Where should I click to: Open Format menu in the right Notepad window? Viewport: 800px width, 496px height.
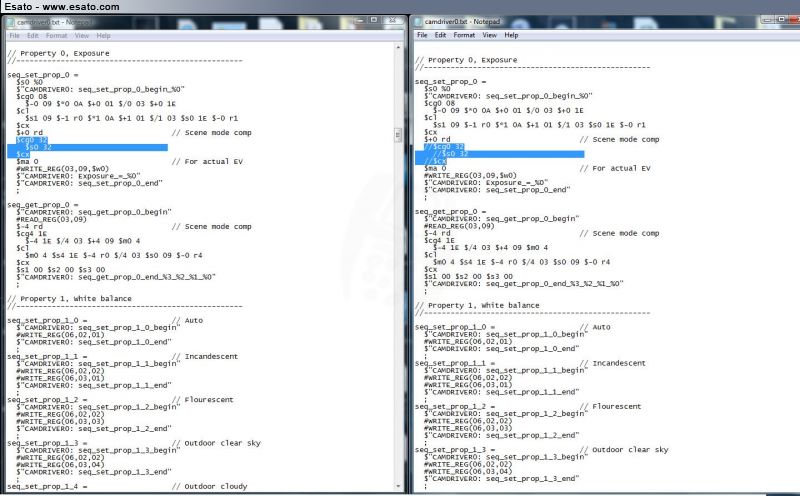[x=464, y=35]
